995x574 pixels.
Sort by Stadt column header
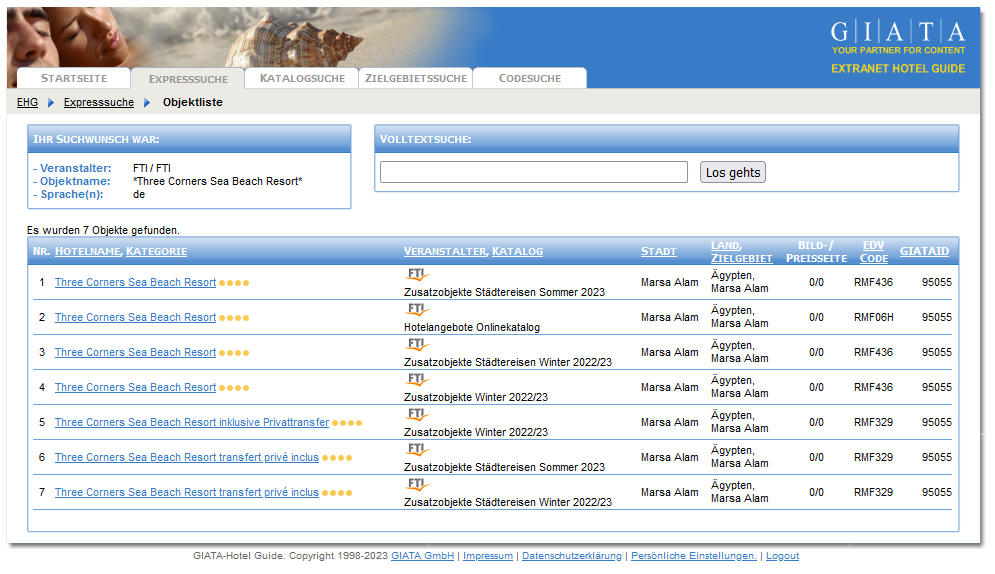658,251
